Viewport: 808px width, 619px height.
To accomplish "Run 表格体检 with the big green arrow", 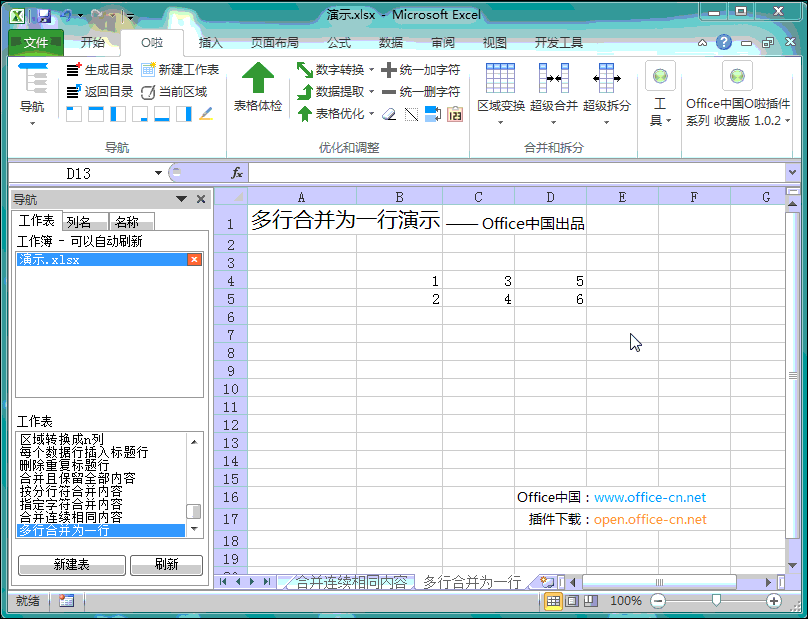I will coord(258,87).
